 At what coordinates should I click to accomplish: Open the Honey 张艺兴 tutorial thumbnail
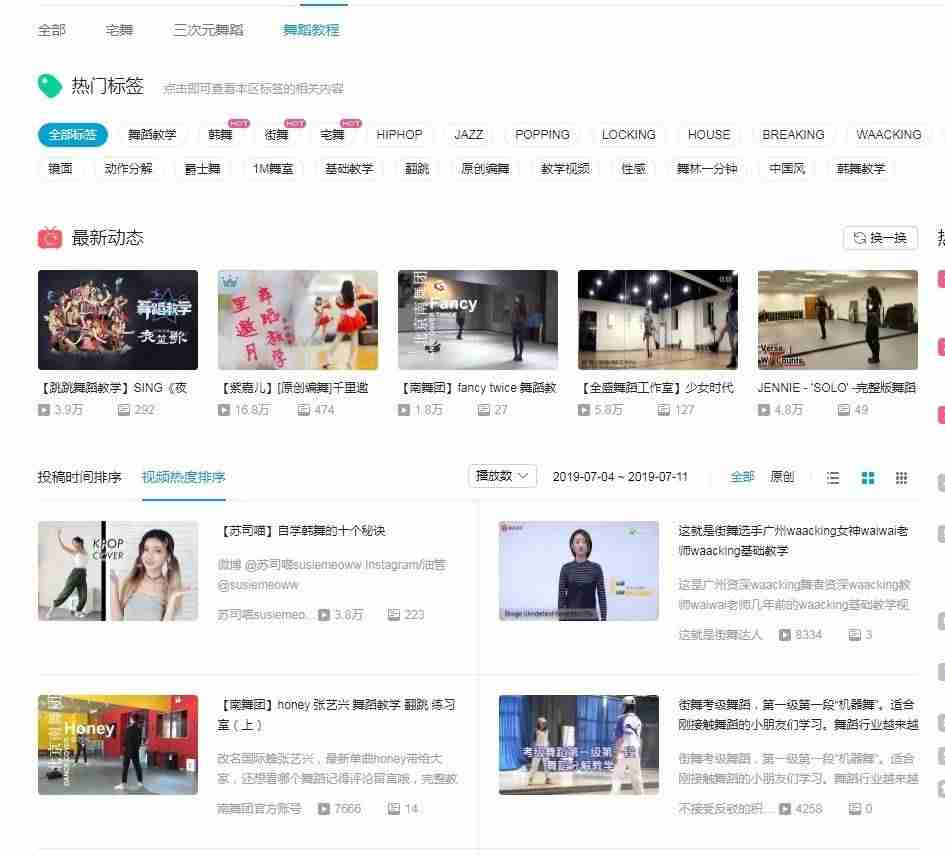pos(118,745)
